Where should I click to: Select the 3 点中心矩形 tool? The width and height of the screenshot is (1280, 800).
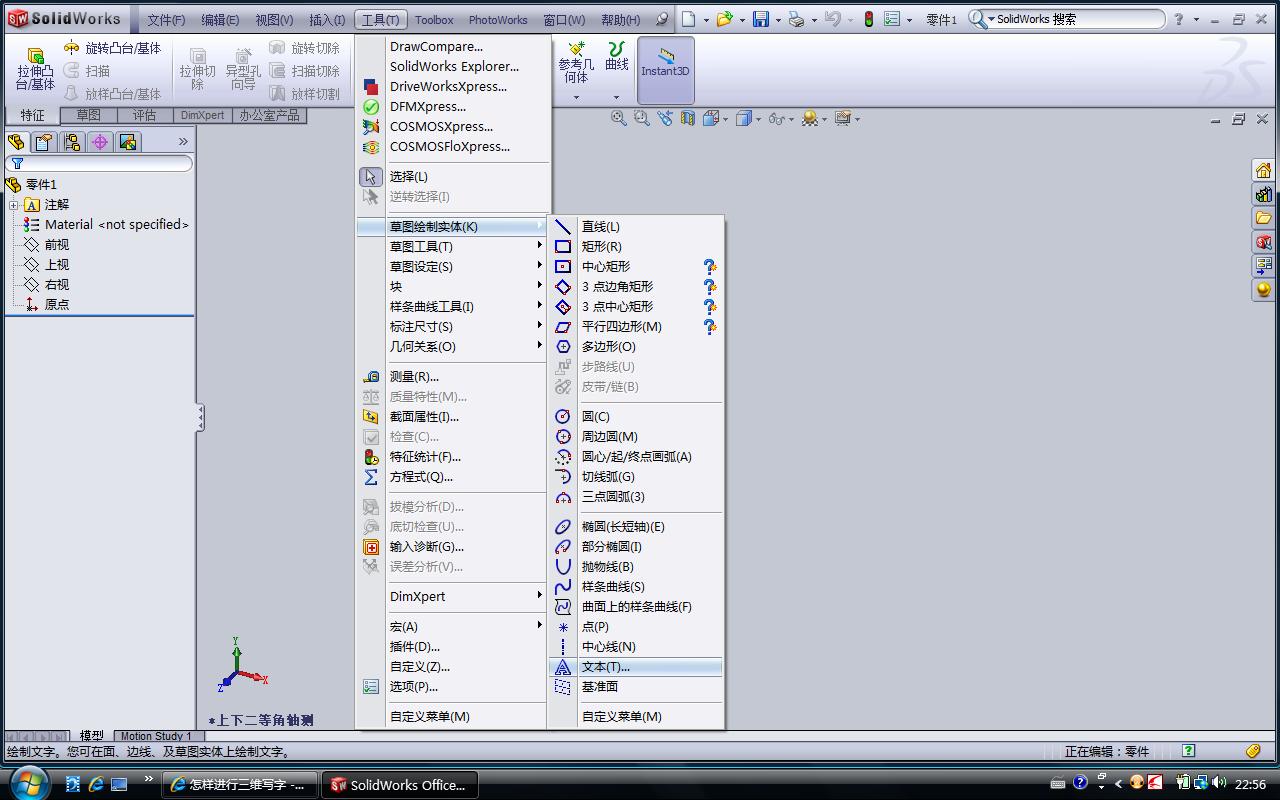[636, 307]
